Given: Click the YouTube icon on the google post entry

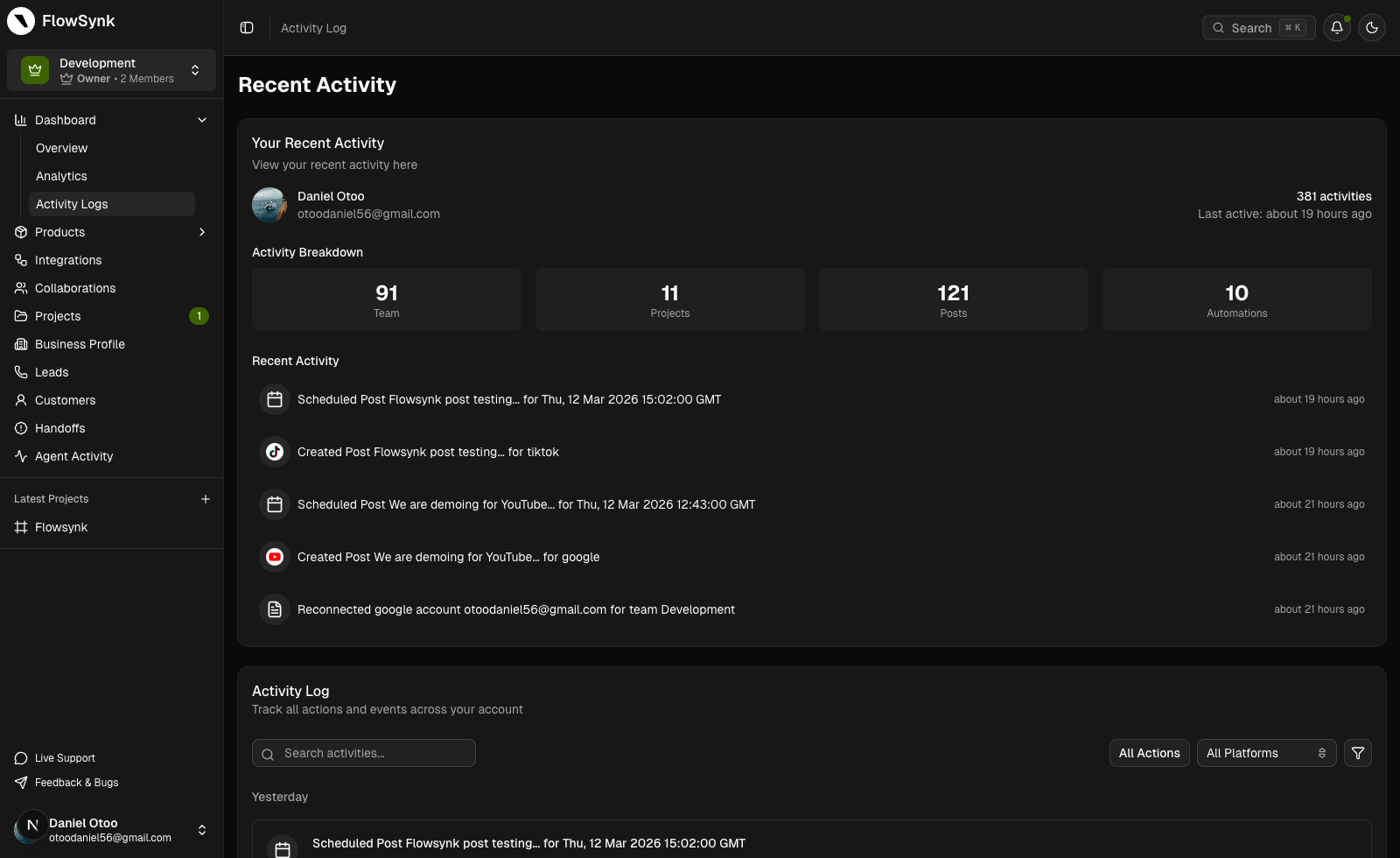Looking at the screenshot, I should 274,557.
